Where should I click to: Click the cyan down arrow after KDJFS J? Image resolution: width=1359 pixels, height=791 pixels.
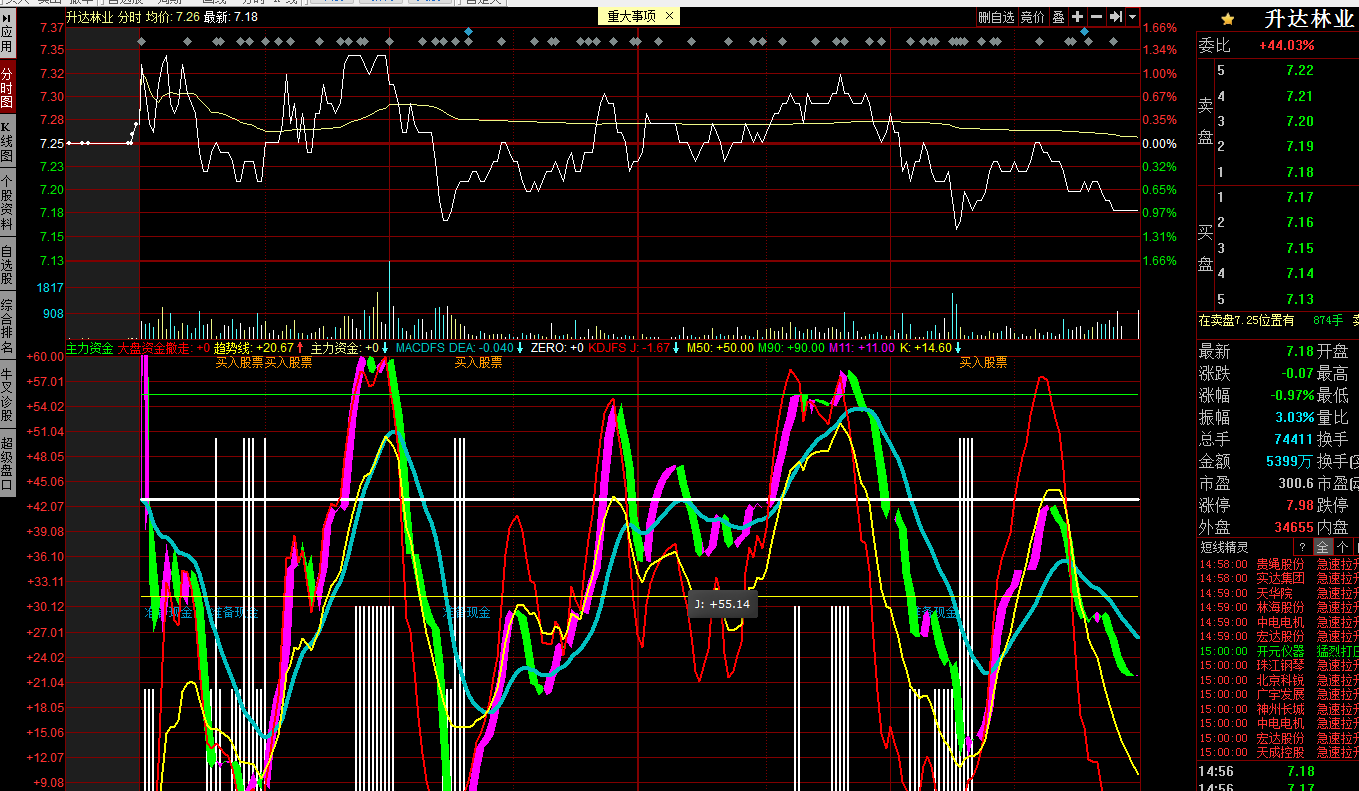point(676,348)
